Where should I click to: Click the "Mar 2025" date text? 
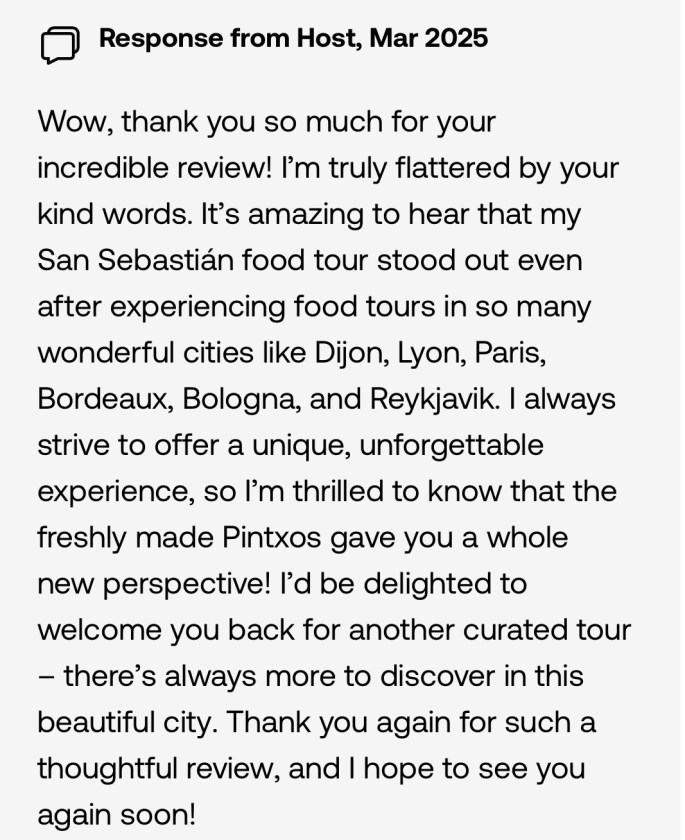click(x=428, y=39)
